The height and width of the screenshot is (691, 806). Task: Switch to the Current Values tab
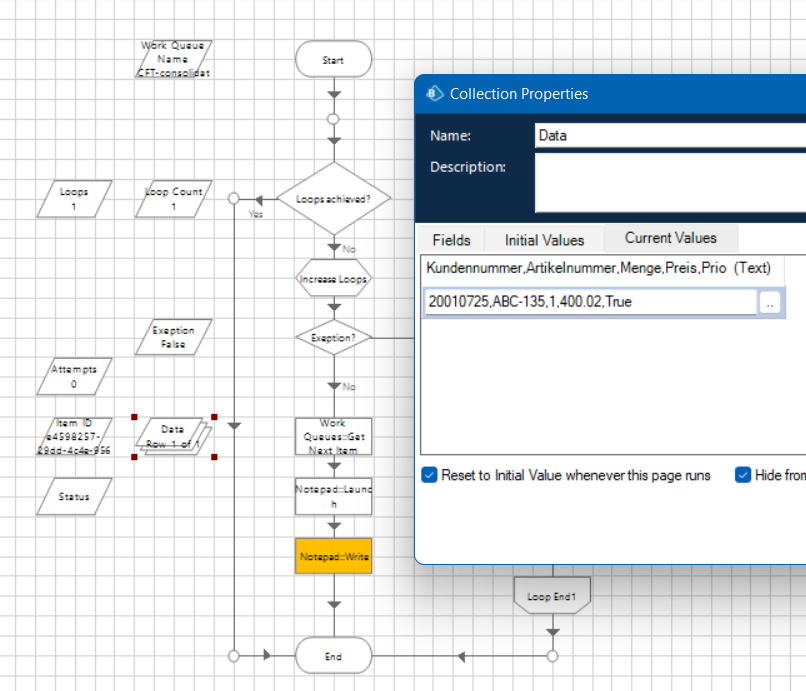[671, 238]
